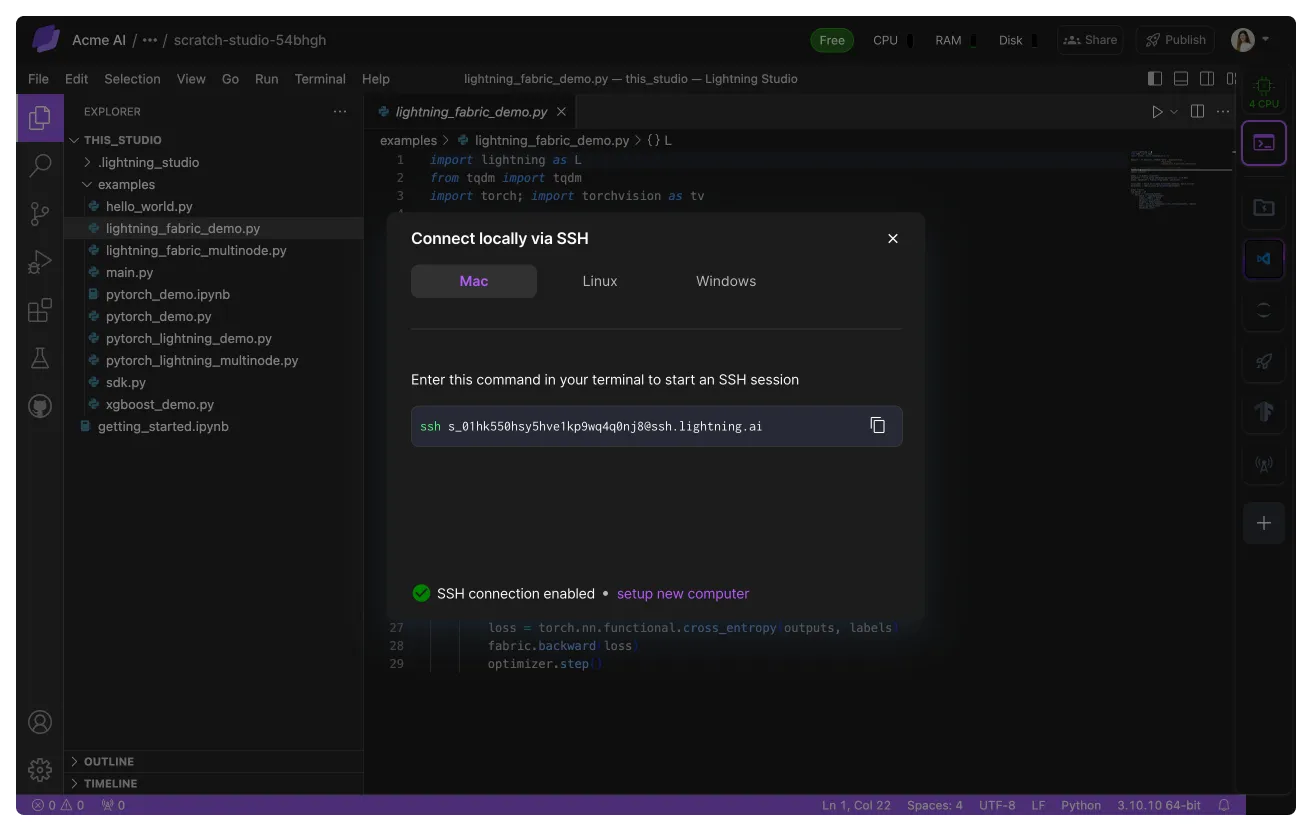Open getting_started.ipynb in the explorer

(x=163, y=426)
